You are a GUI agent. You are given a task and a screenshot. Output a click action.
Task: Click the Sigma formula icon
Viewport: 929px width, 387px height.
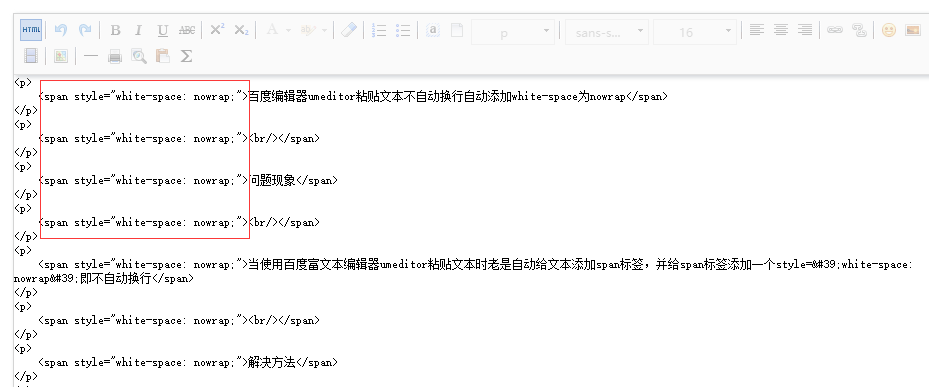tap(186, 56)
